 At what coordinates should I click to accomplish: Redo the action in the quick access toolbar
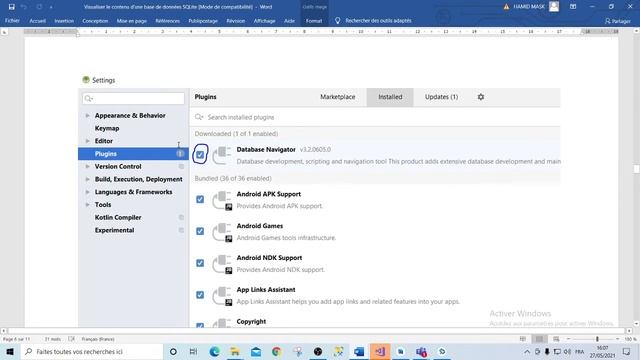point(39,7)
